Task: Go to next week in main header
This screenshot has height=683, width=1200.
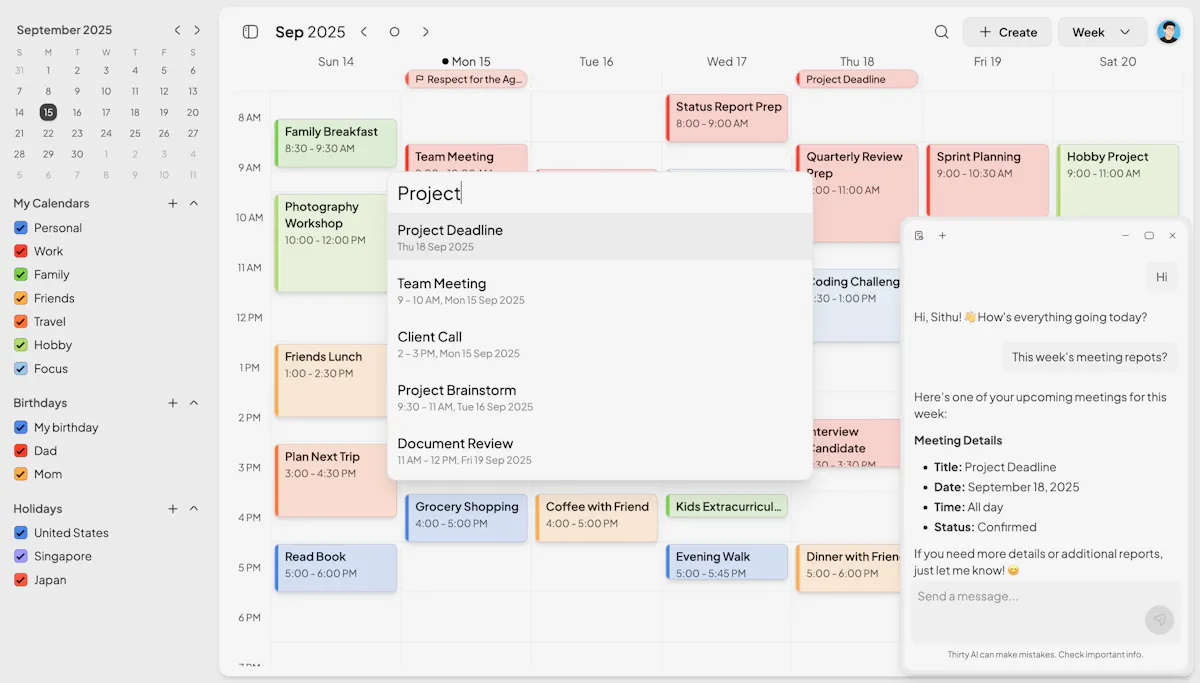Action: click(x=426, y=32)
